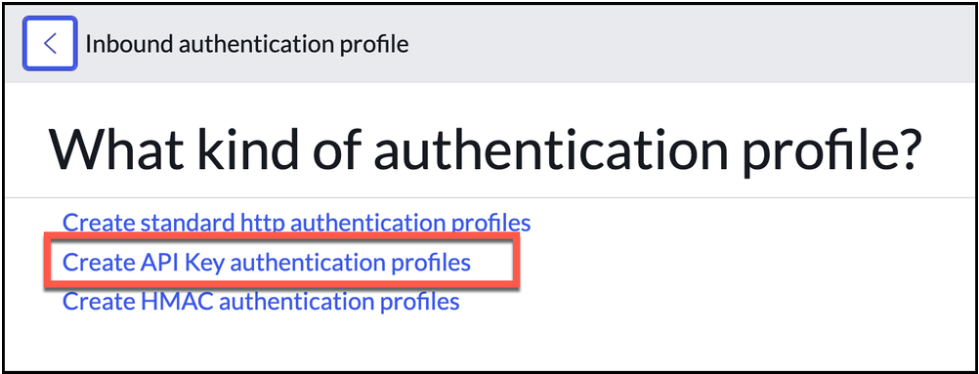Choose Create HMAC authentication profiles link
Image resolution: width=979 pixels, height=374 pixels.
(x=261, y=302)
